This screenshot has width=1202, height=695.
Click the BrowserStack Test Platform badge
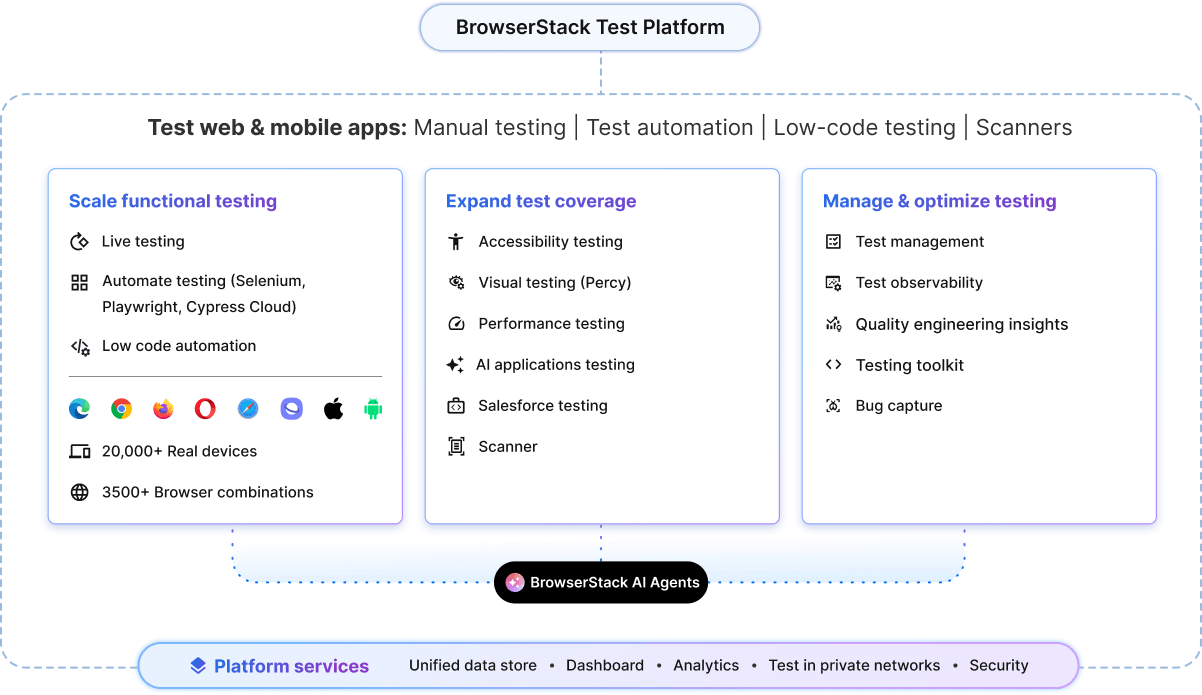point(590,27)
